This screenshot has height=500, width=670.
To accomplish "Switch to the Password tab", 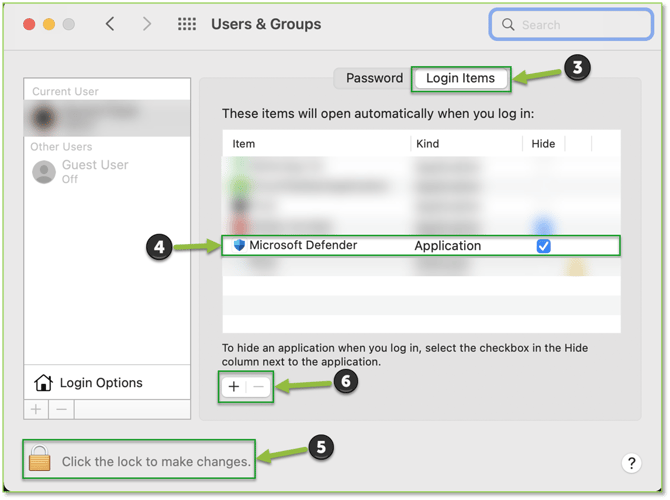I will 374,78.
